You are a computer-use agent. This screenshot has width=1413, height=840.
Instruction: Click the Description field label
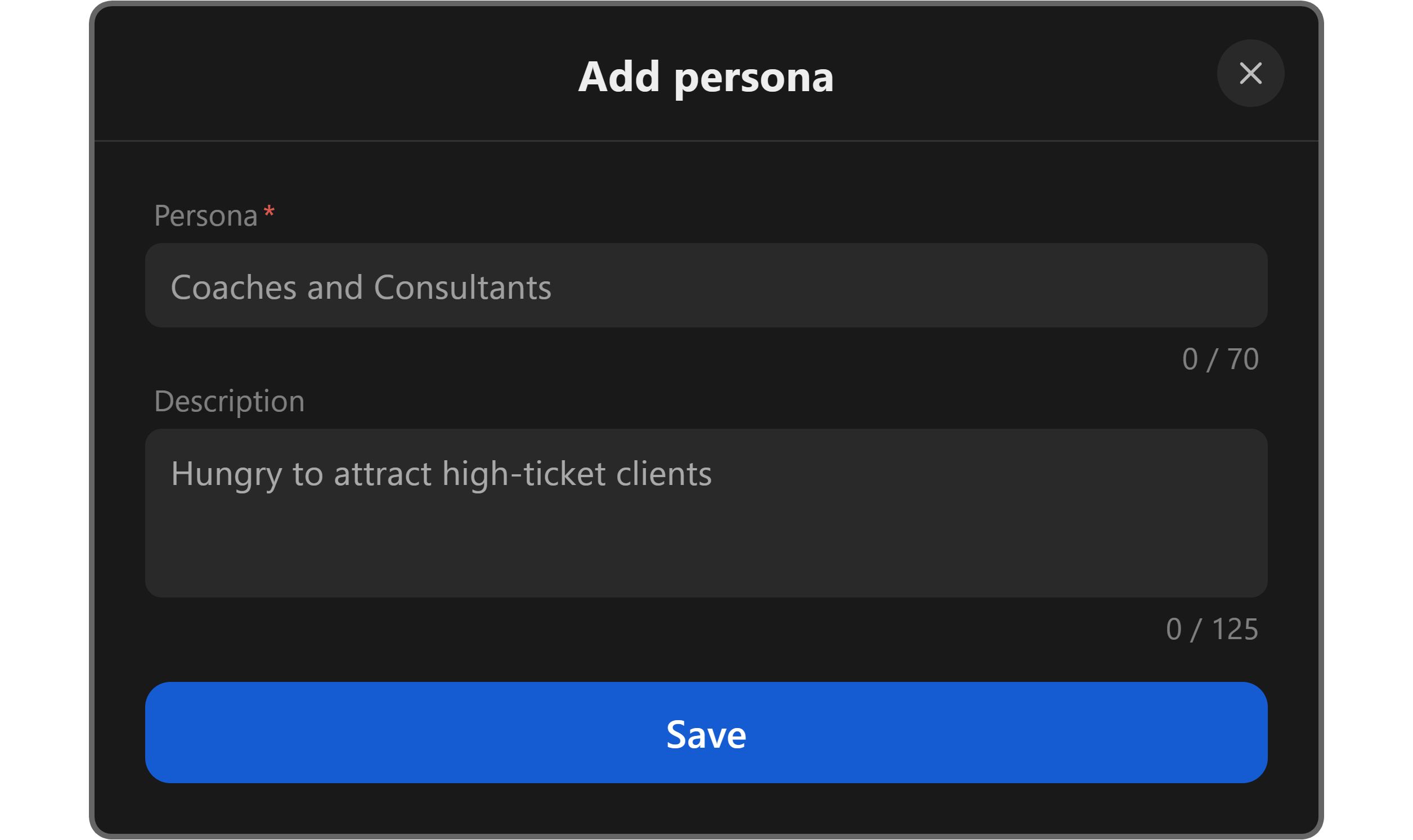click(229, 401)
